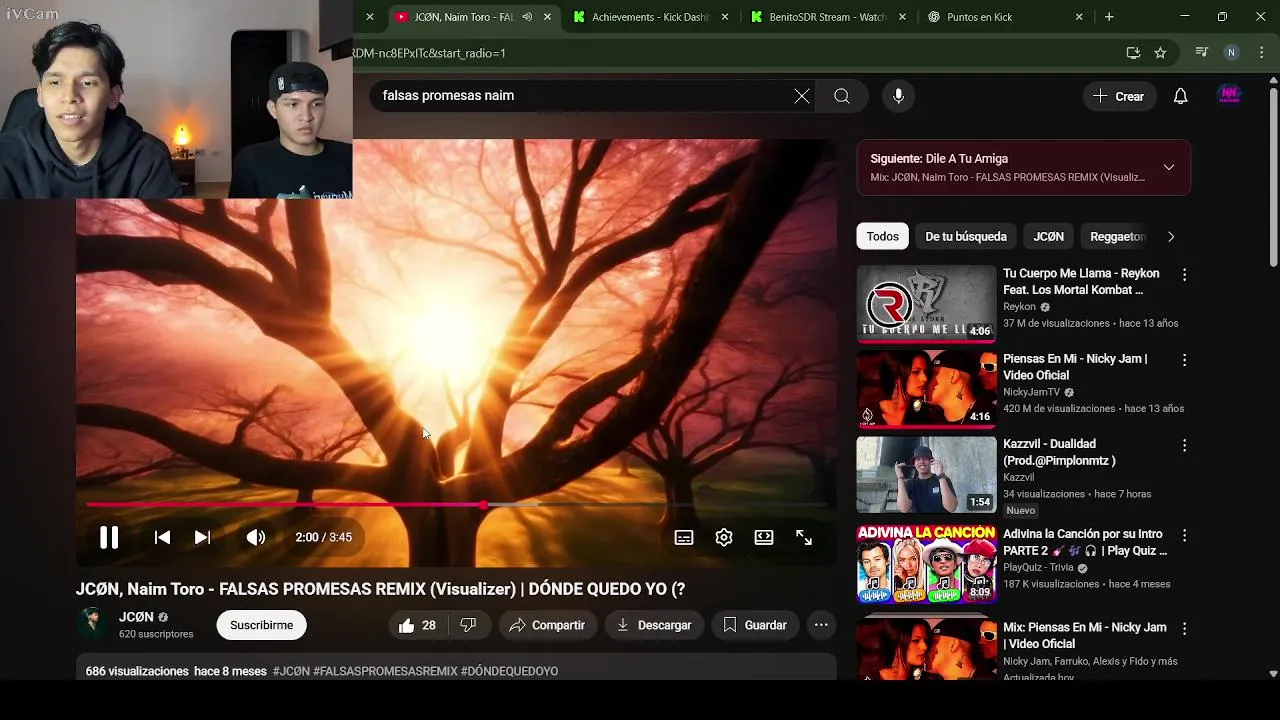This screenshot has height=720, width=1280.
Task: Open the browser media control icon
Action: pyautogui.click(x=1202, y=53)
